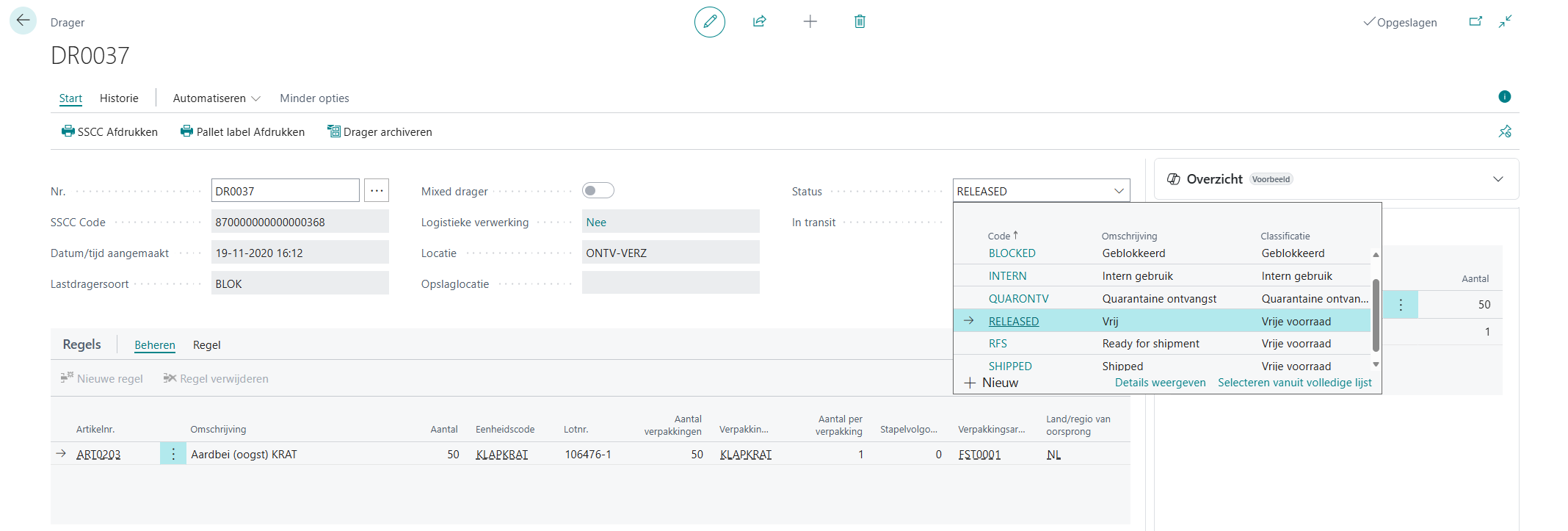Select BLOCKED status from the list
The height and width of the screenshot is (531, 1568).
pos(1012,253)
